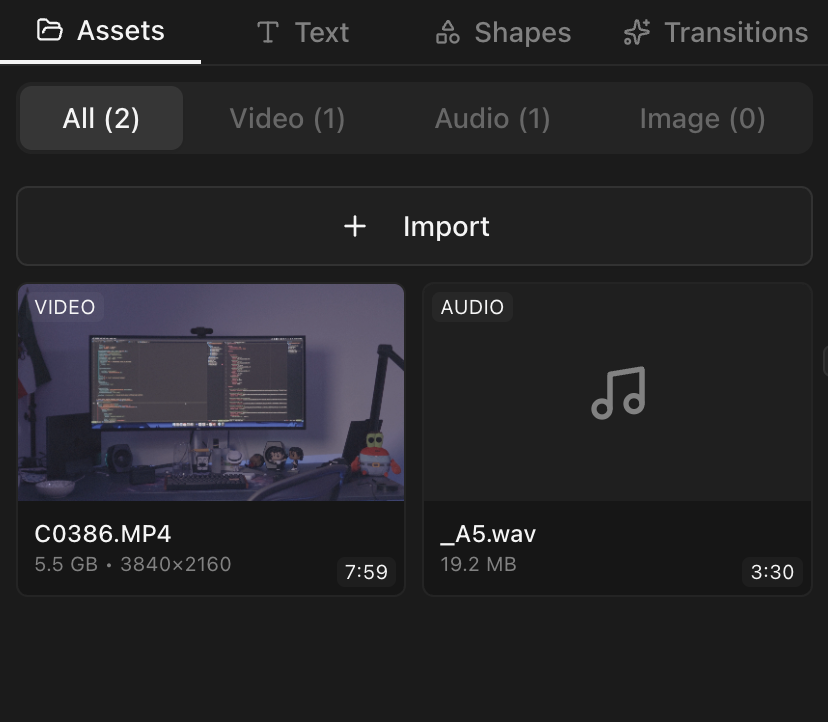This screenshot has width=828, height=722.
Task: Click the VIDEO badge on C0386.MP4
Action: 65,307
